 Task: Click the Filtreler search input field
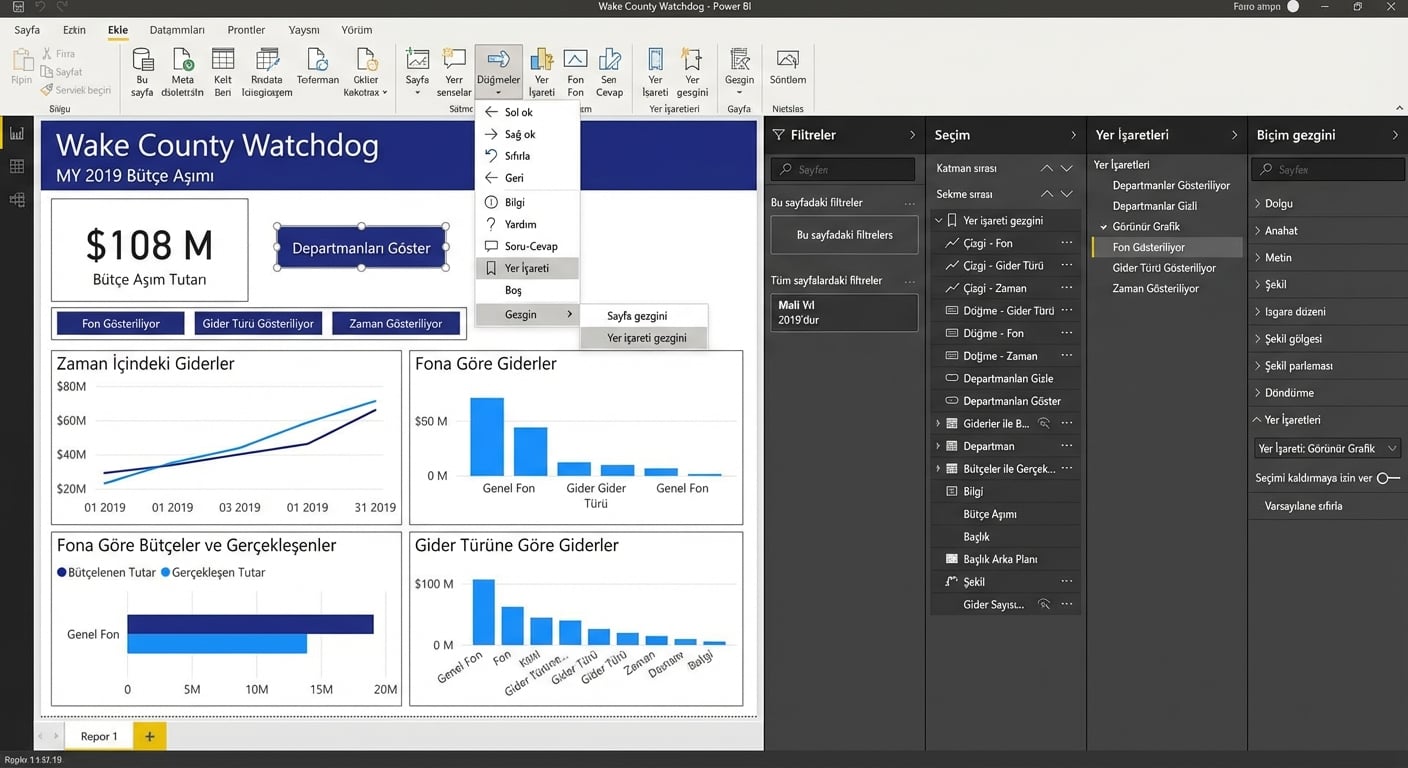pos(843,169)
